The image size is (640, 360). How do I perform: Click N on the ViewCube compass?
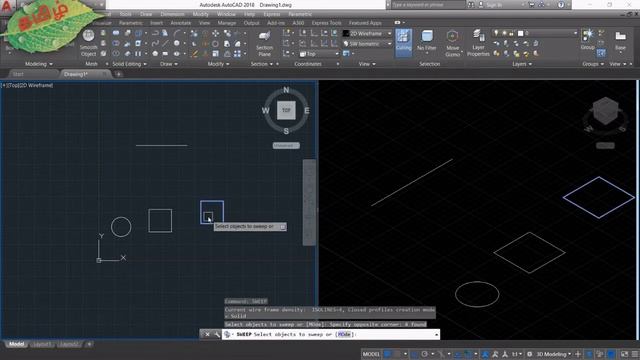pyautogui.click(x=286, y=90)
